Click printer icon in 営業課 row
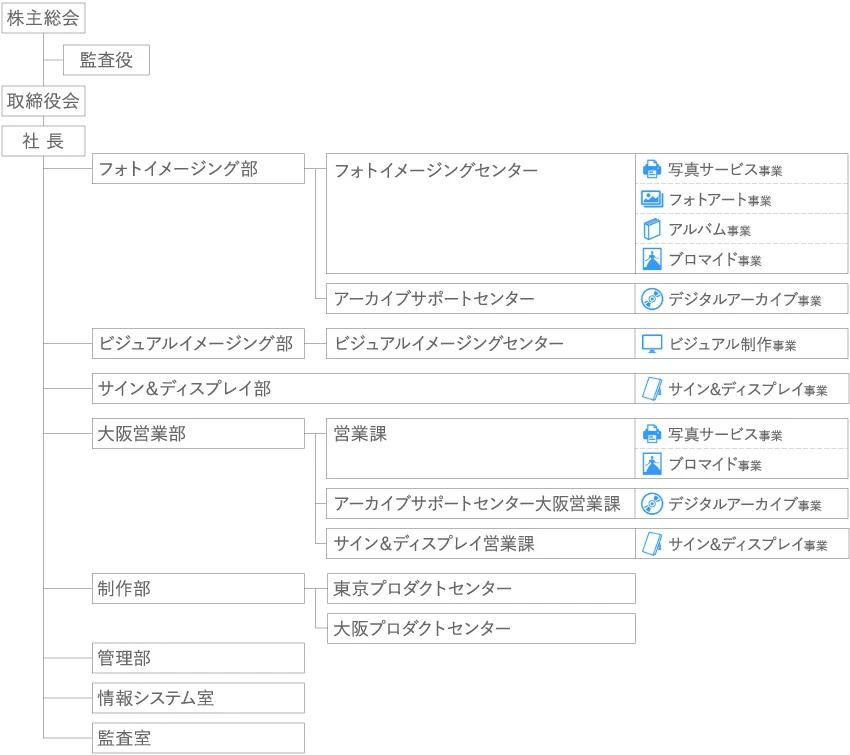Image resolution: width=850 pixels, height=755 pixels. (652, 434)
